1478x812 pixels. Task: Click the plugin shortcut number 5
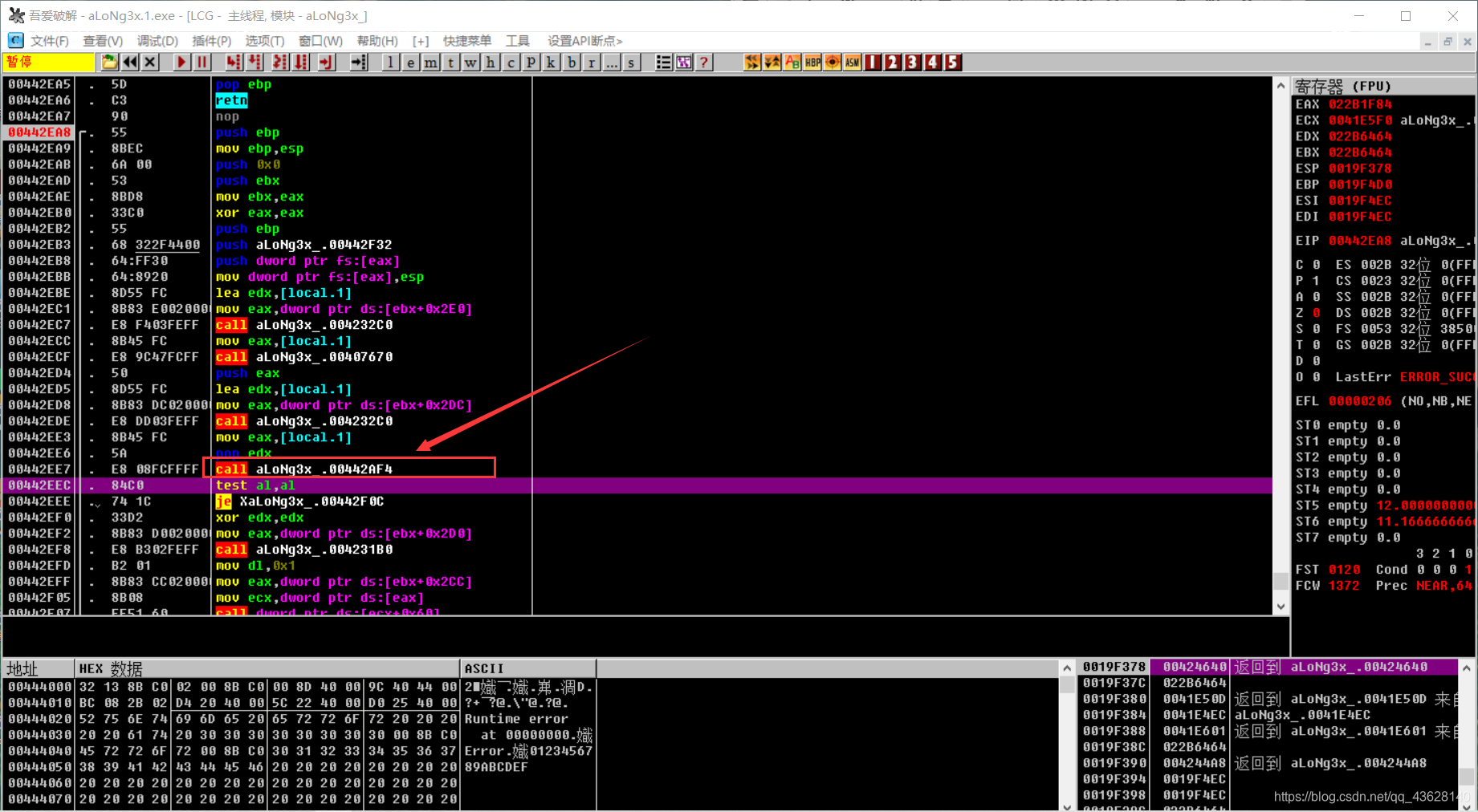953,63
